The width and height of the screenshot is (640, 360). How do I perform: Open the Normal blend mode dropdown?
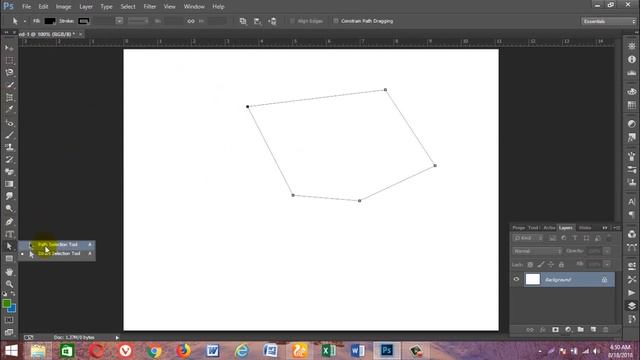[x=537, y=251]
